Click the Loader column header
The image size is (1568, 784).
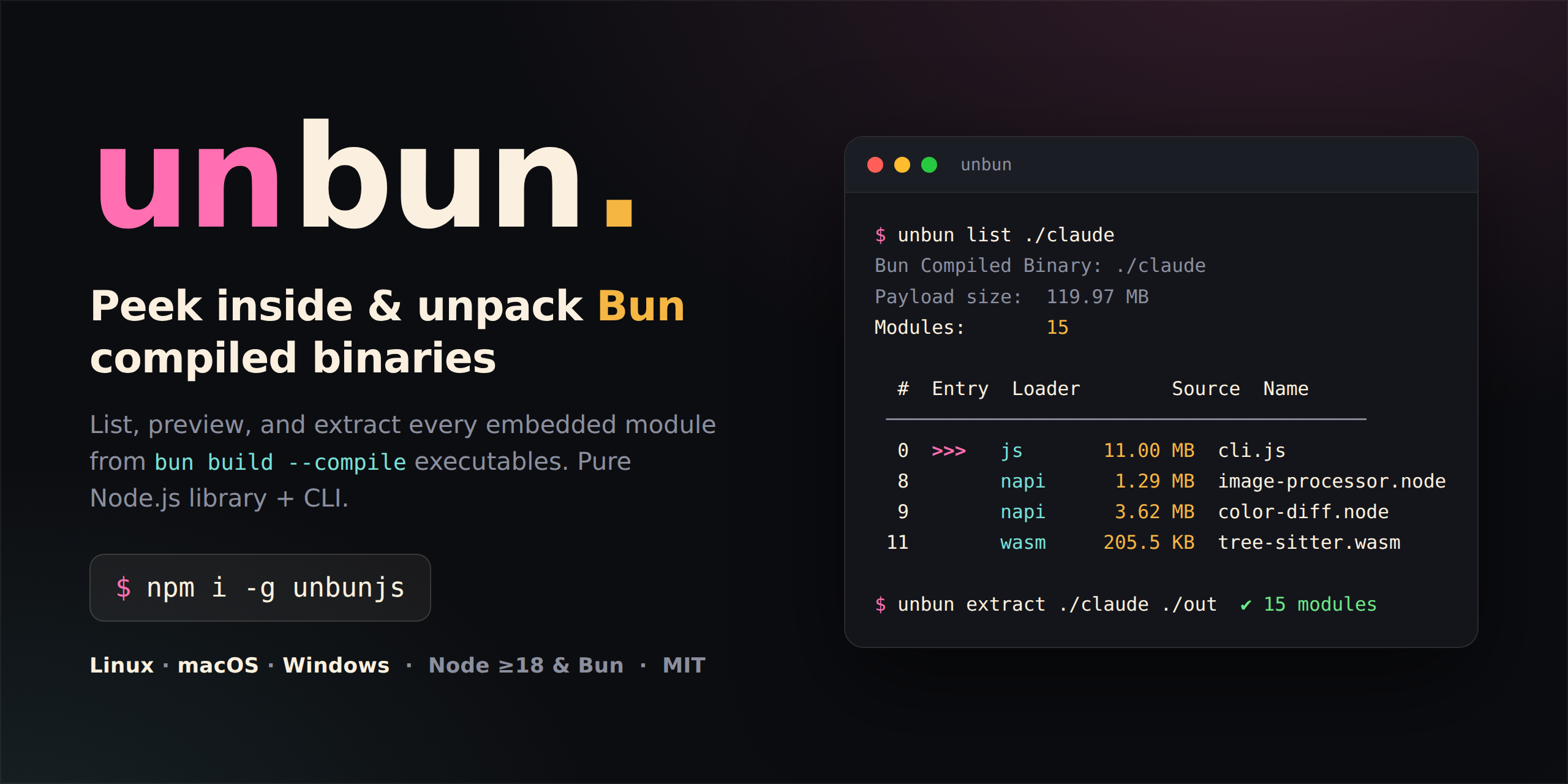coord(1046,389)
